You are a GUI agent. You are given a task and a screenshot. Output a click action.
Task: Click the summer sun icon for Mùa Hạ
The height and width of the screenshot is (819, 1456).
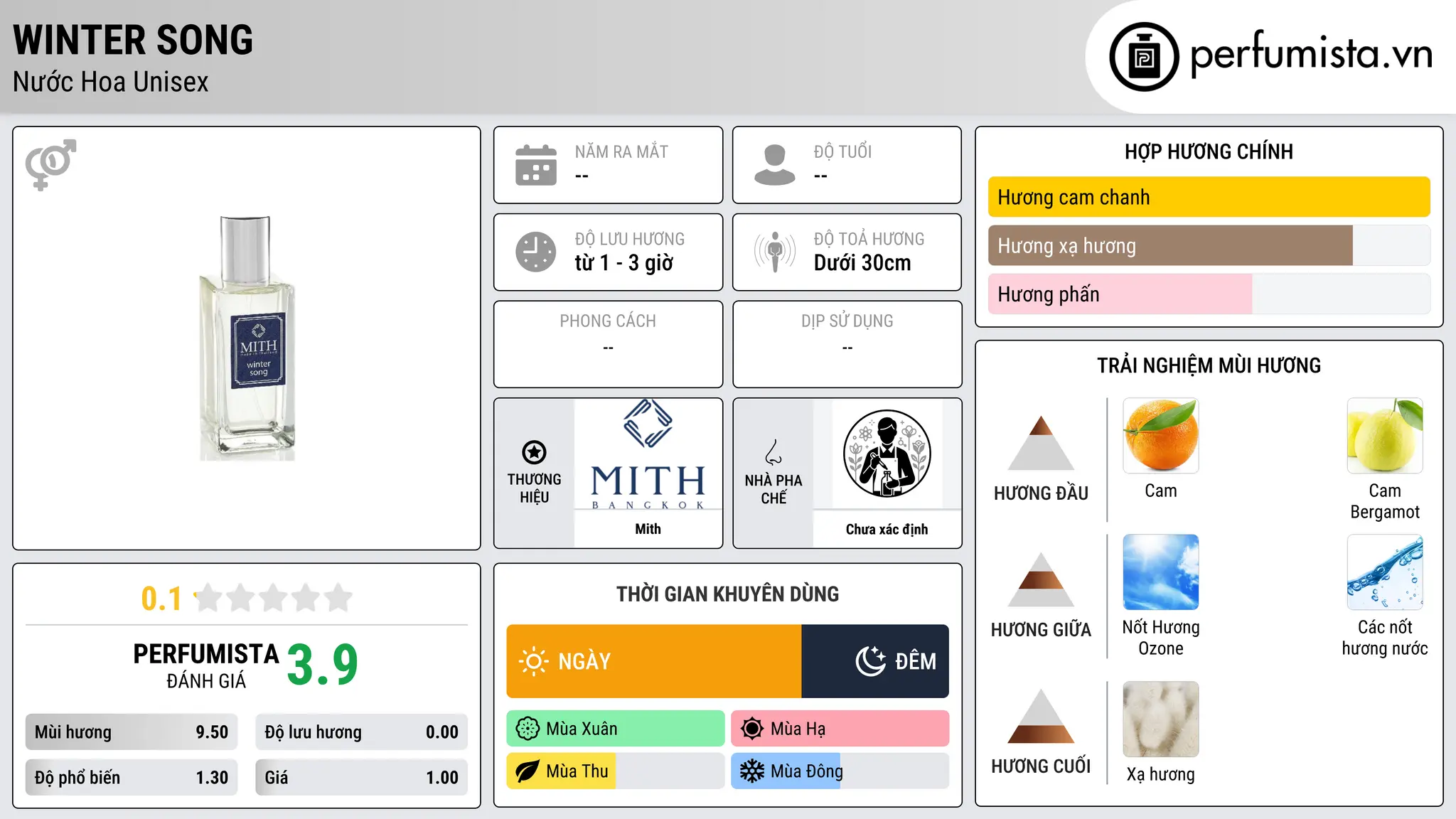(752, 729)
